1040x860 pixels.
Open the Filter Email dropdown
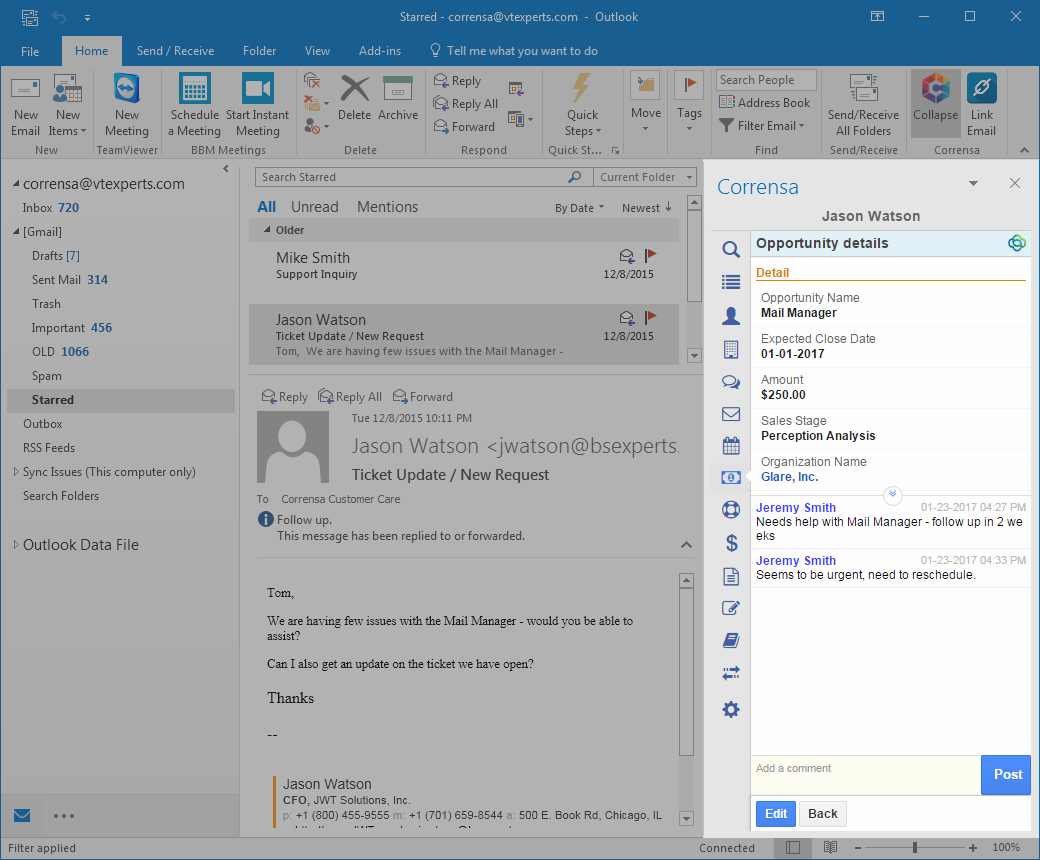[x=762, y=125]
